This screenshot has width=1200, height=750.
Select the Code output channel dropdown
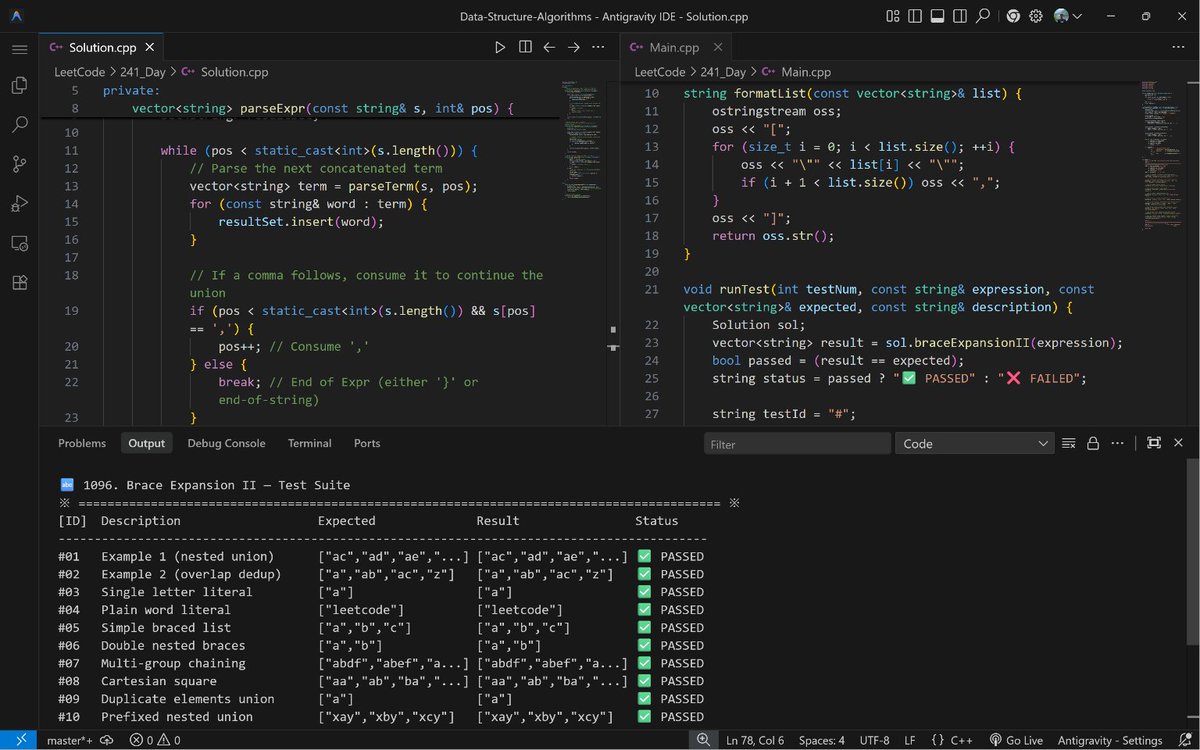(975, 444)
